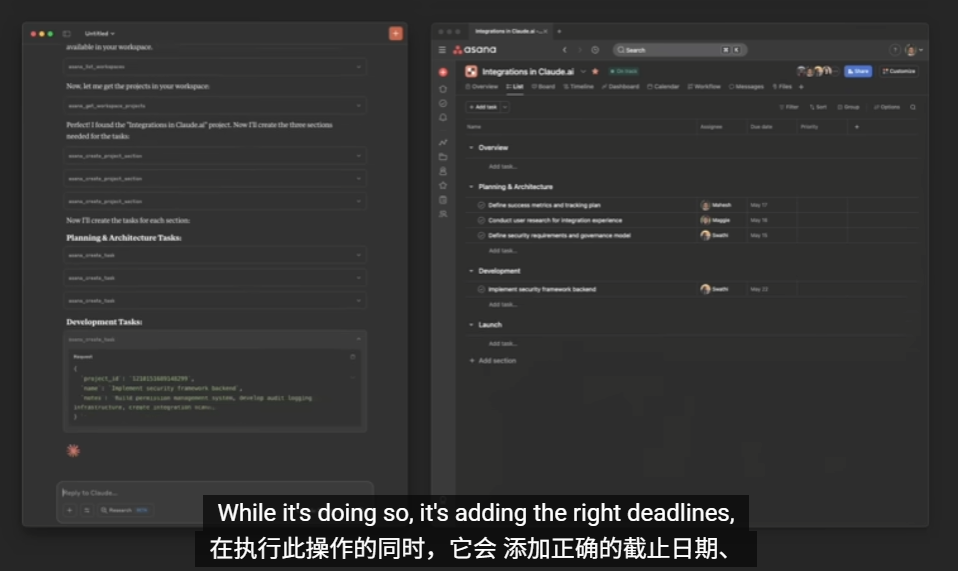This screenshot has width=958, height=571.
Task: Click the blue Share button
Action: tap(858, 71)
